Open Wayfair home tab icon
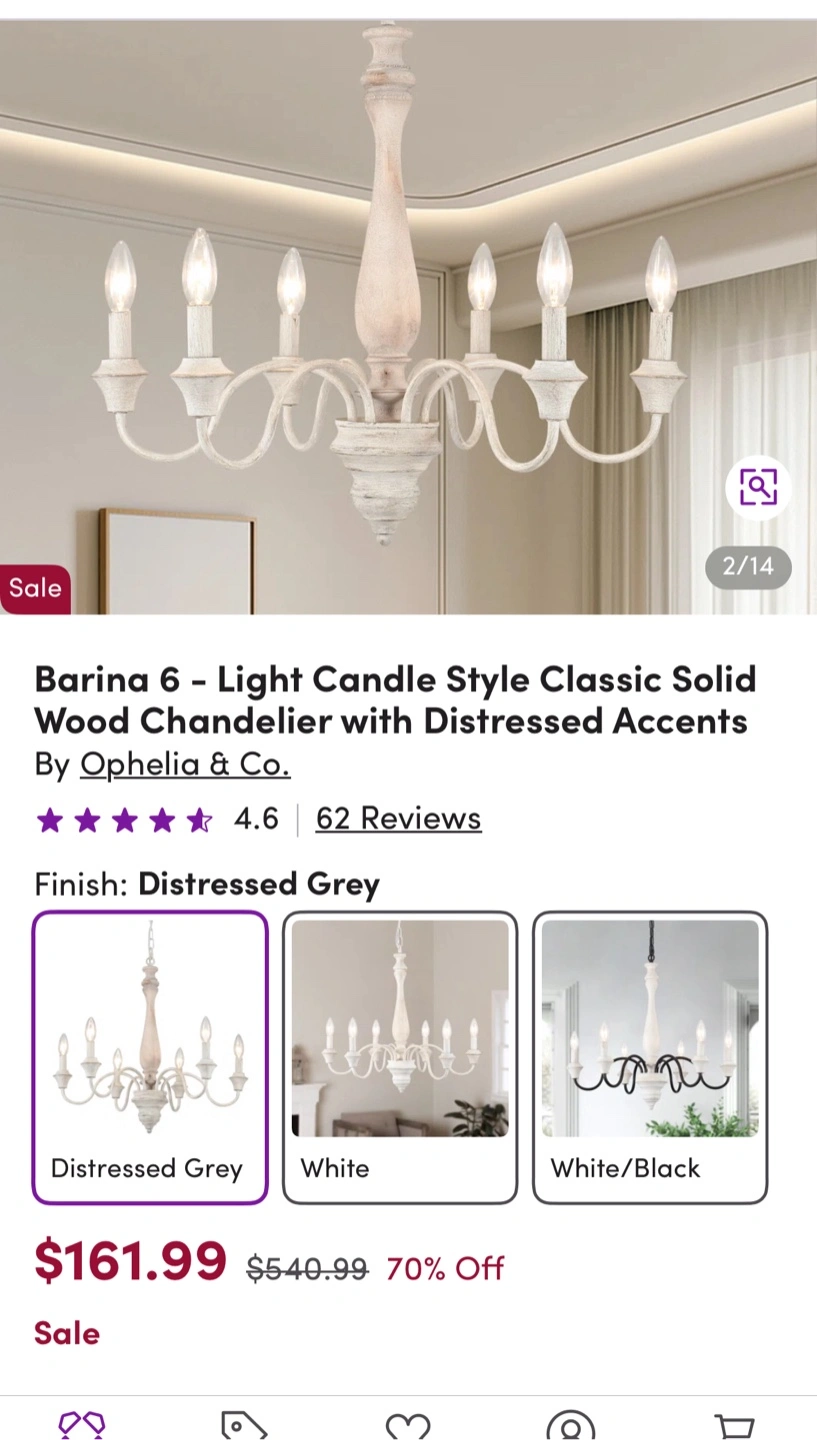 point(82,1424)
